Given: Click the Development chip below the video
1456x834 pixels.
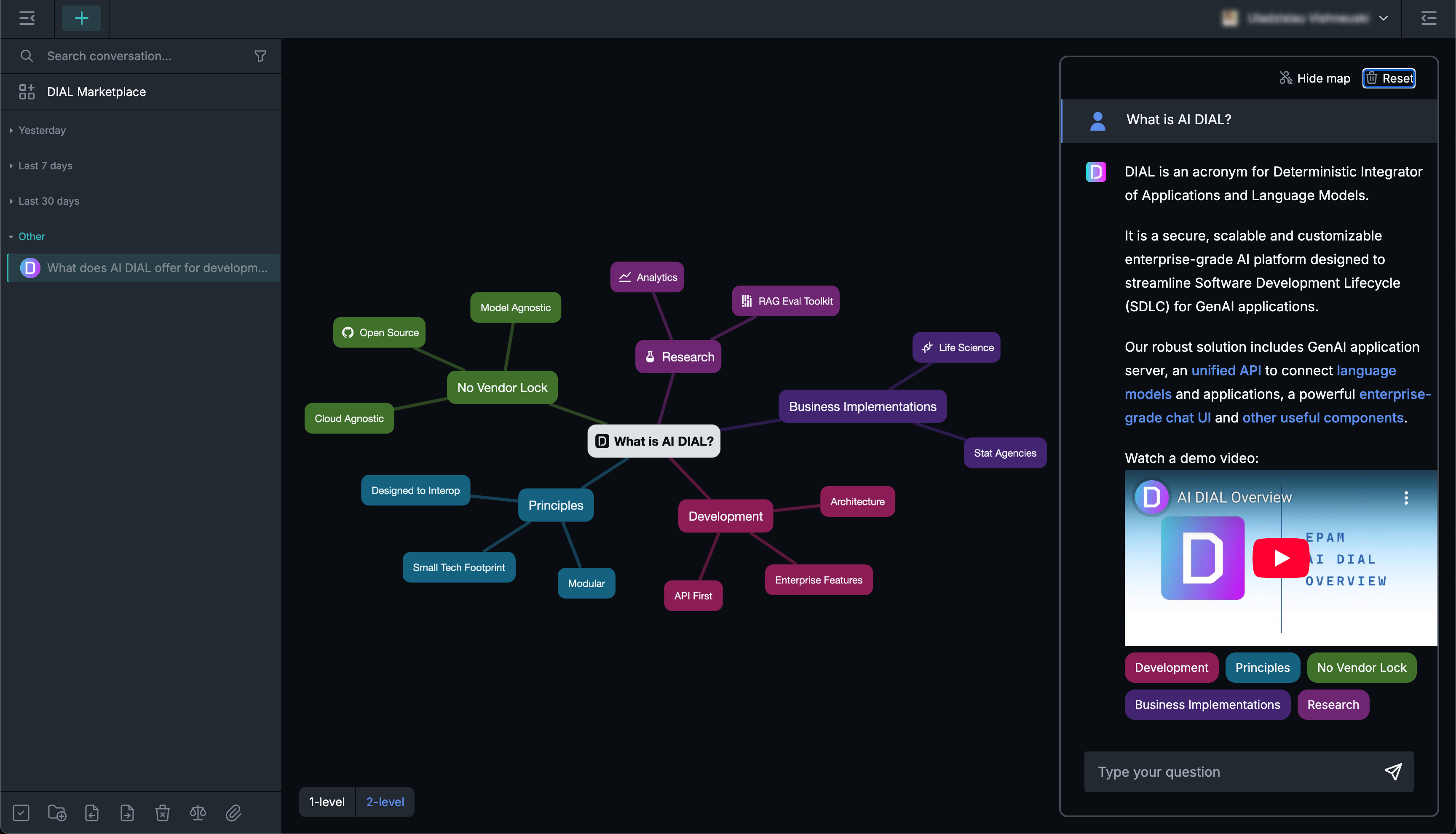Looking at the screenshot, I should pos(1171,667).
